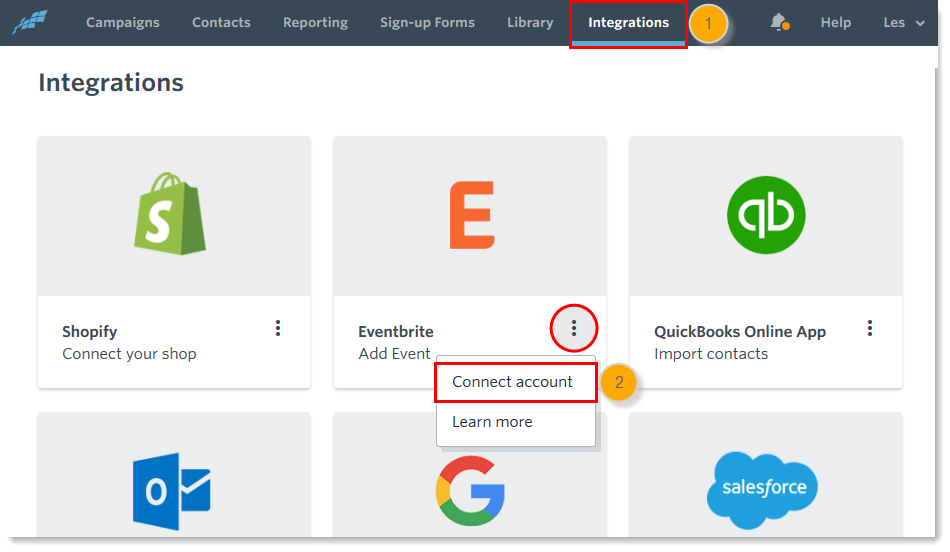Click the Shopify bag logo
The height and width of the screenshot is (552, 950).
(170, 214)
